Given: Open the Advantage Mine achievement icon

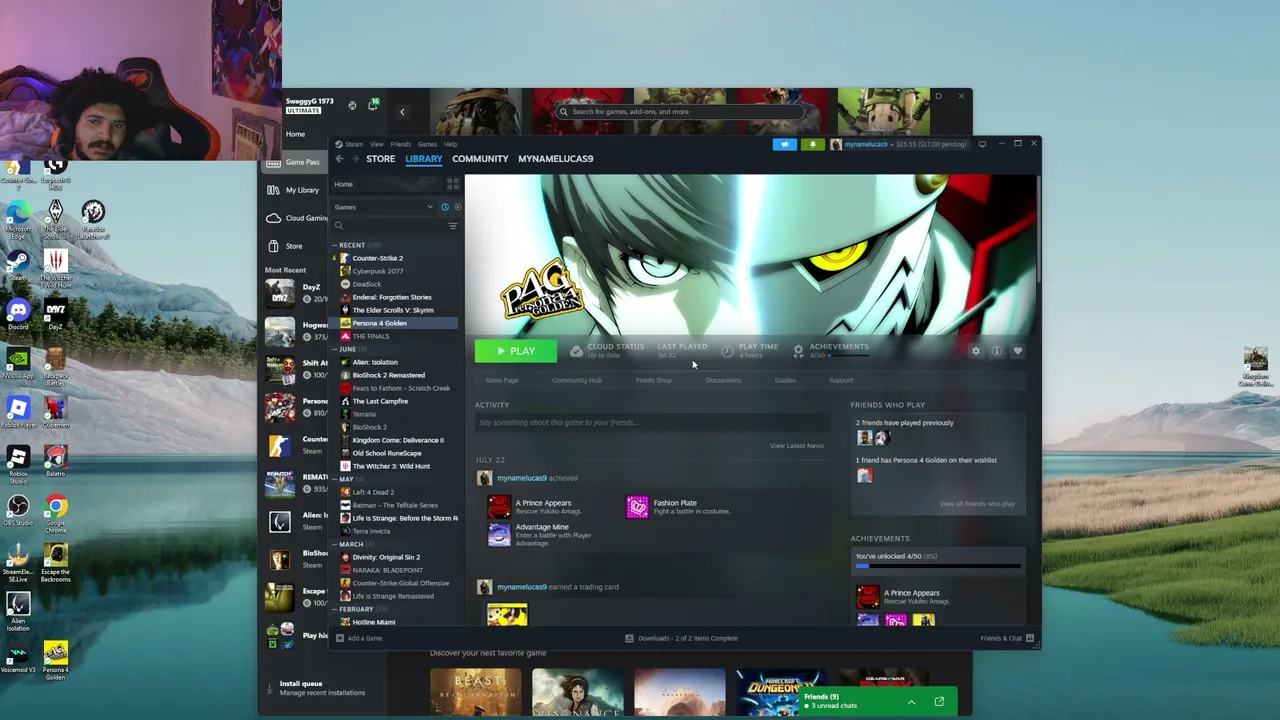Looking at the screenshot, I should pos(499,535).
